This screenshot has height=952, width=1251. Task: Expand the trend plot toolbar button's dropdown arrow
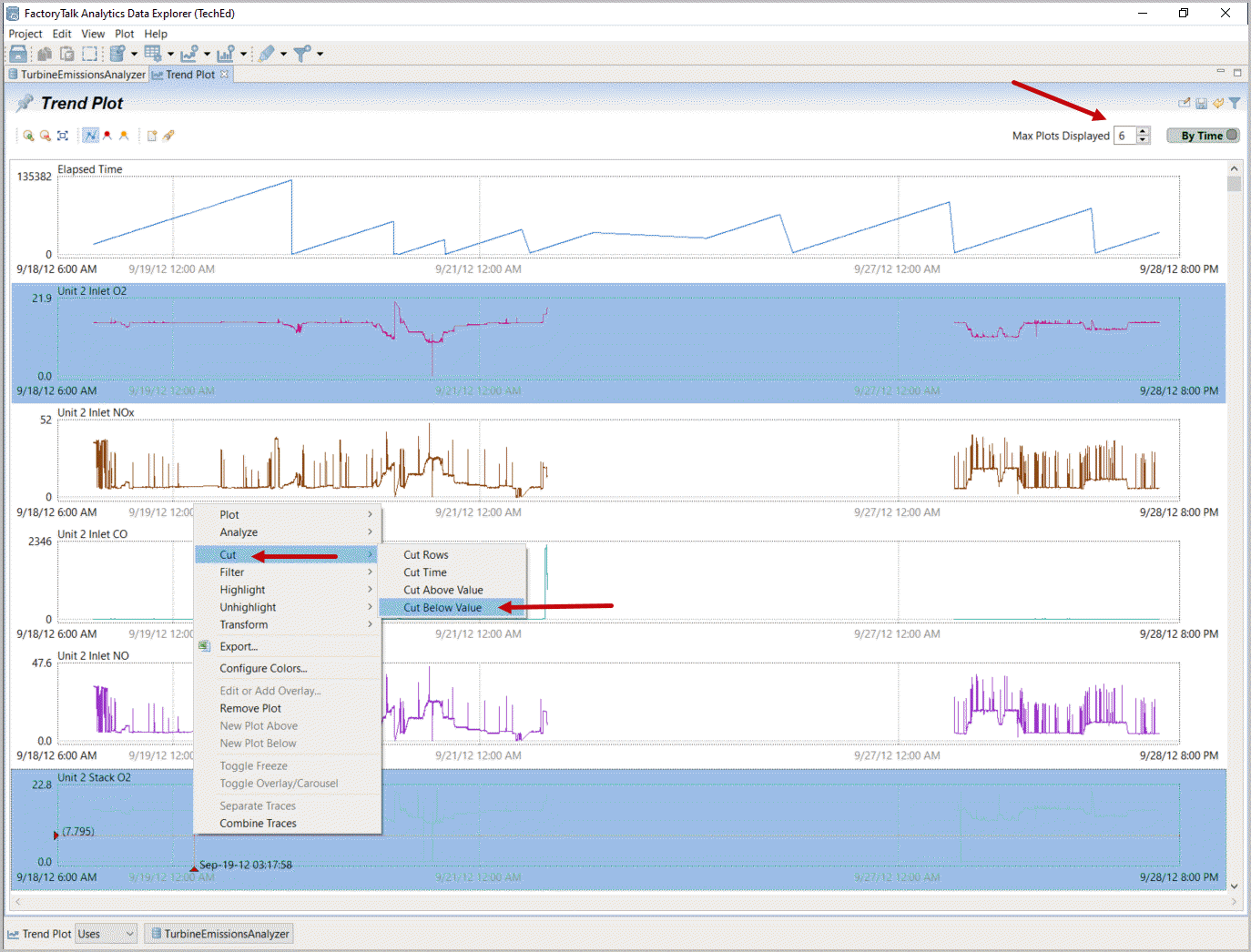[207, 55]
